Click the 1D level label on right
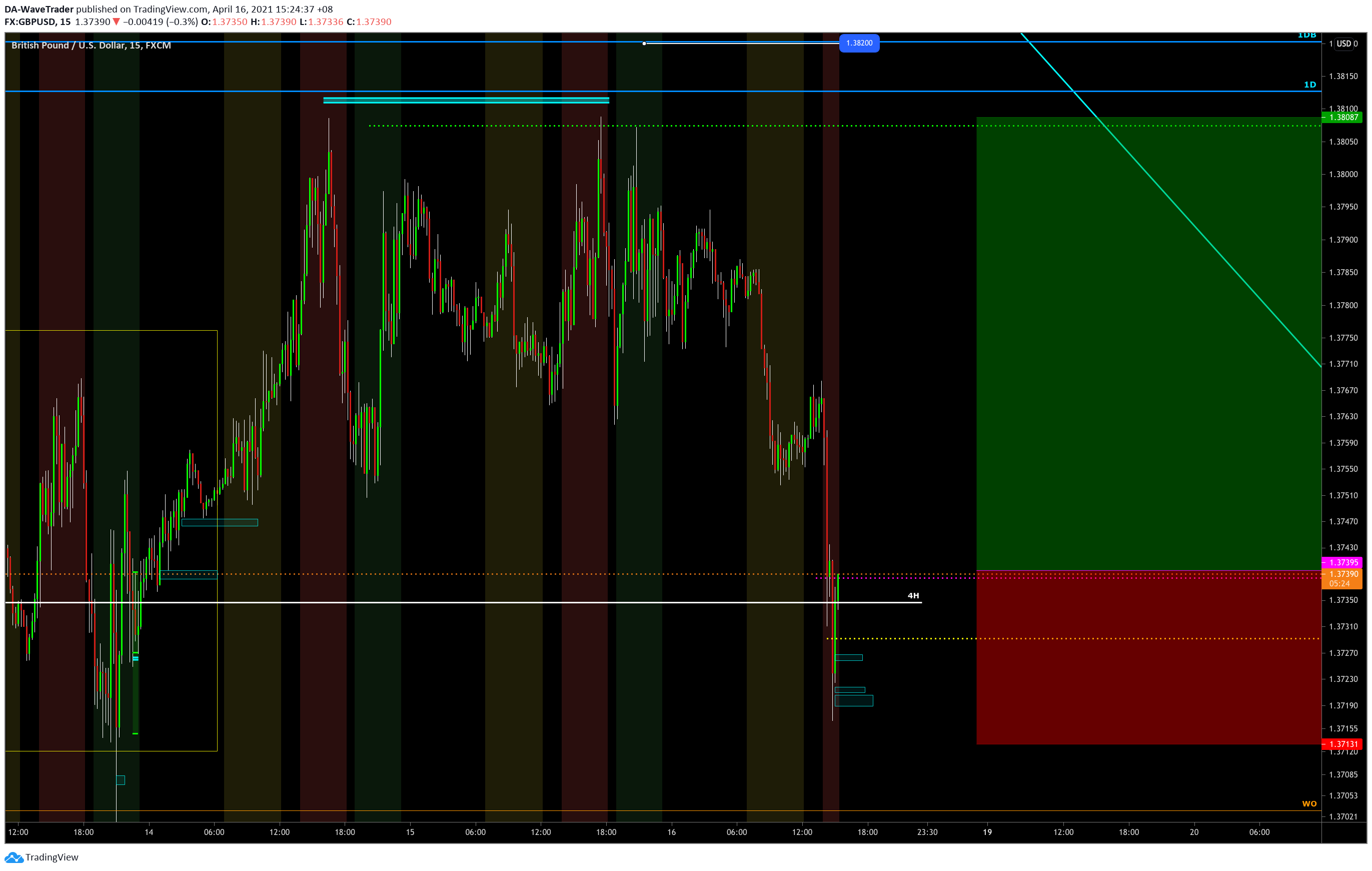This screenshot has width=1372, height=871. point(1310,85)
